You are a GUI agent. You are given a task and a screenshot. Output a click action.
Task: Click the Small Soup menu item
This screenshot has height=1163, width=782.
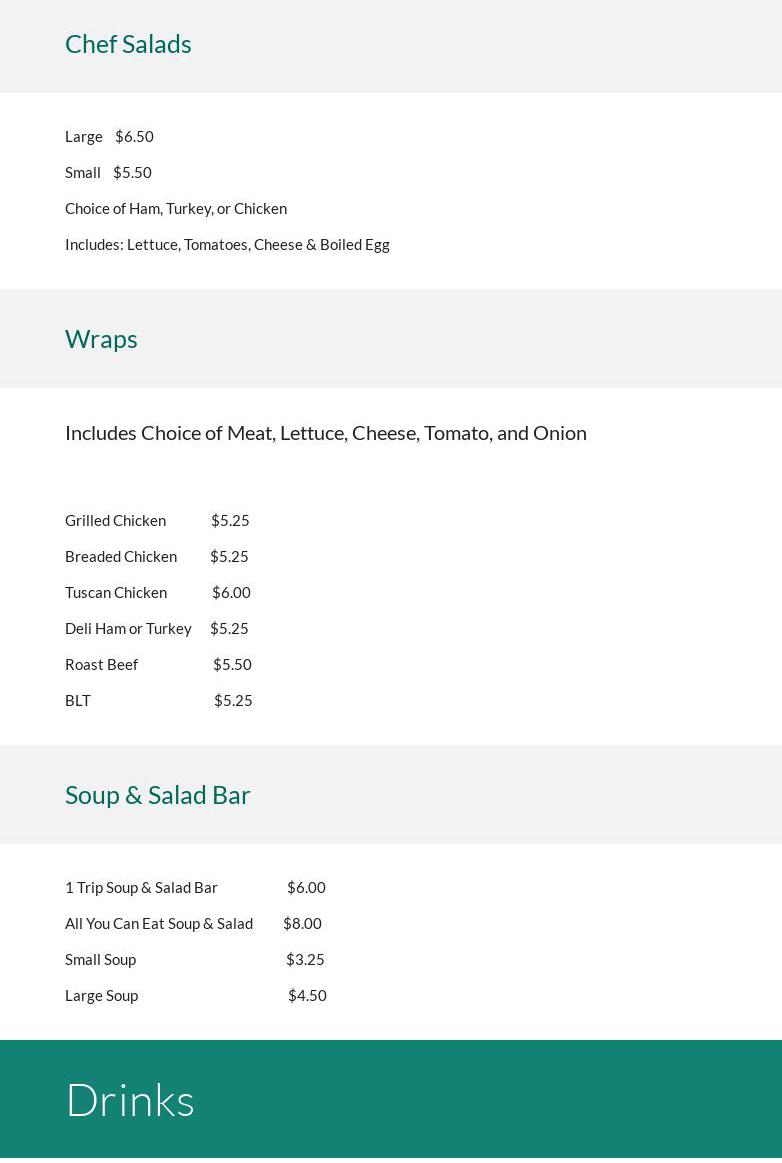[101, 959]
